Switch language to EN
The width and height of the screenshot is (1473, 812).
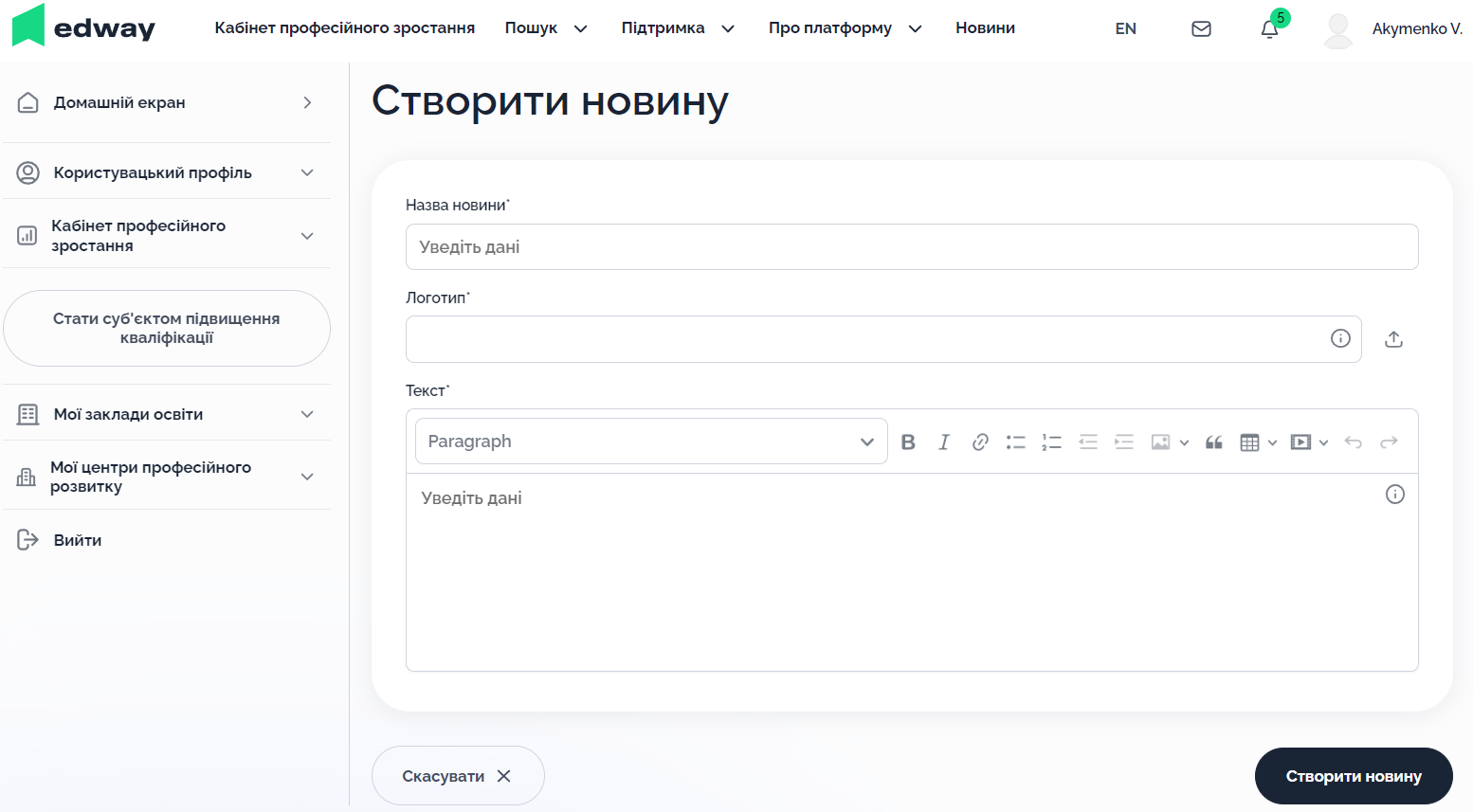(1125, 28)
